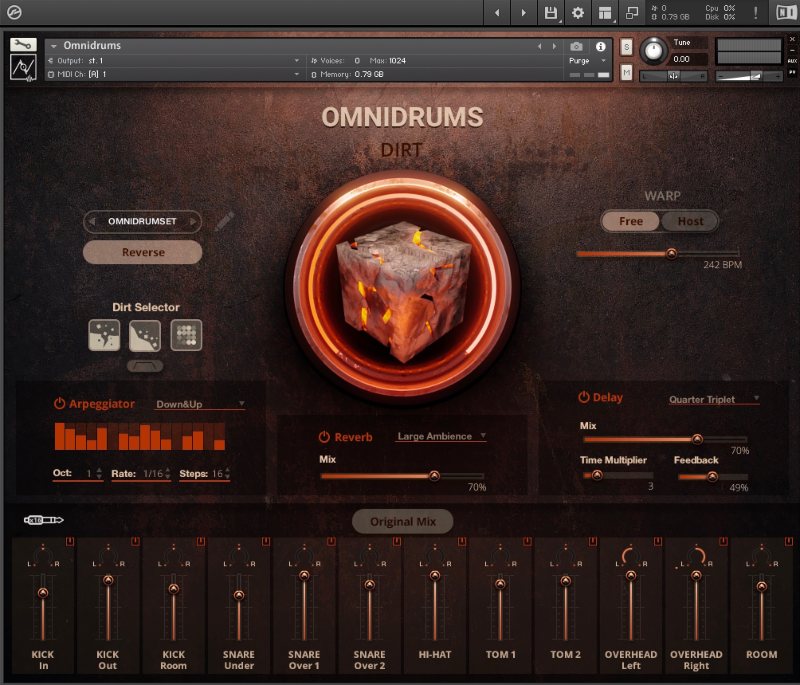This screenshot has width=800, height=685.
Task: Click the wrench edit-instrument icon
Action: click(x=24, y=45)
